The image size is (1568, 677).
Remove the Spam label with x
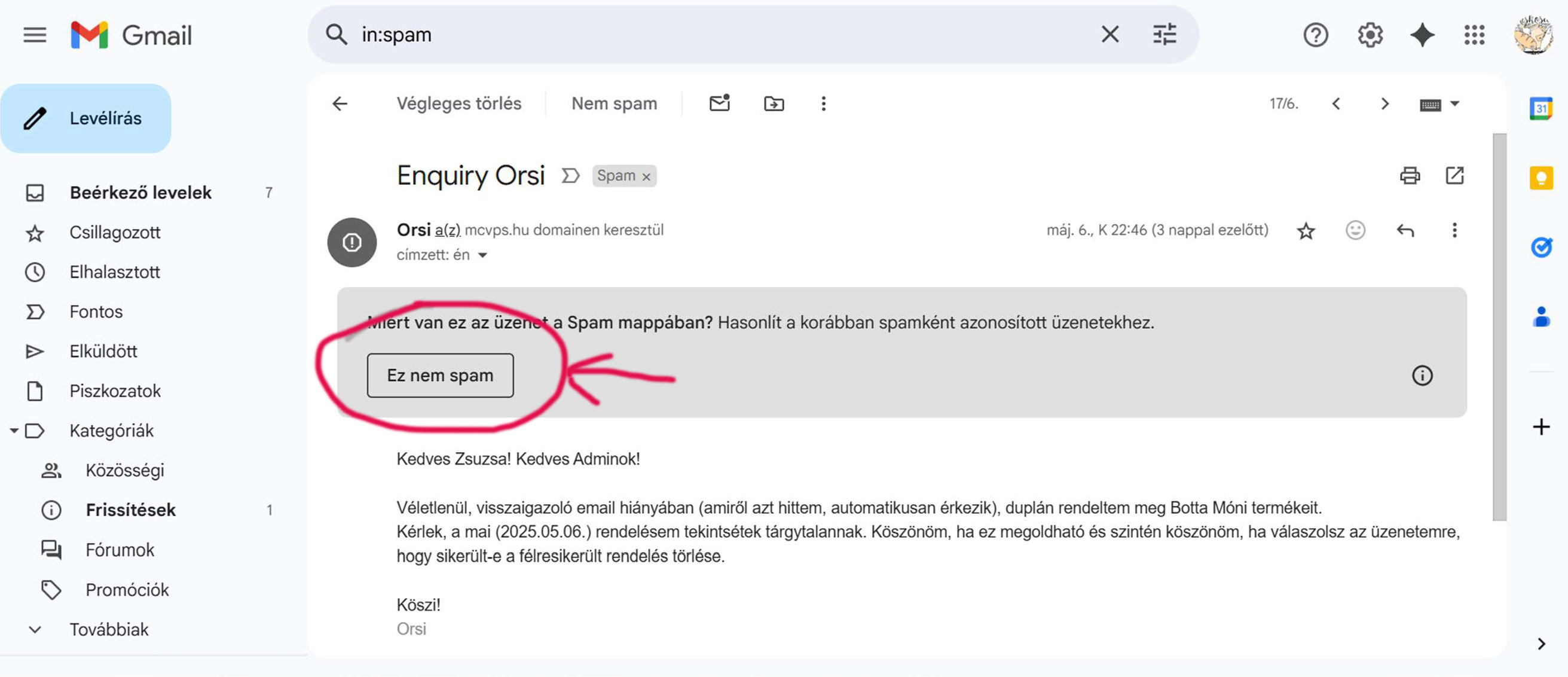pos(646,176)
